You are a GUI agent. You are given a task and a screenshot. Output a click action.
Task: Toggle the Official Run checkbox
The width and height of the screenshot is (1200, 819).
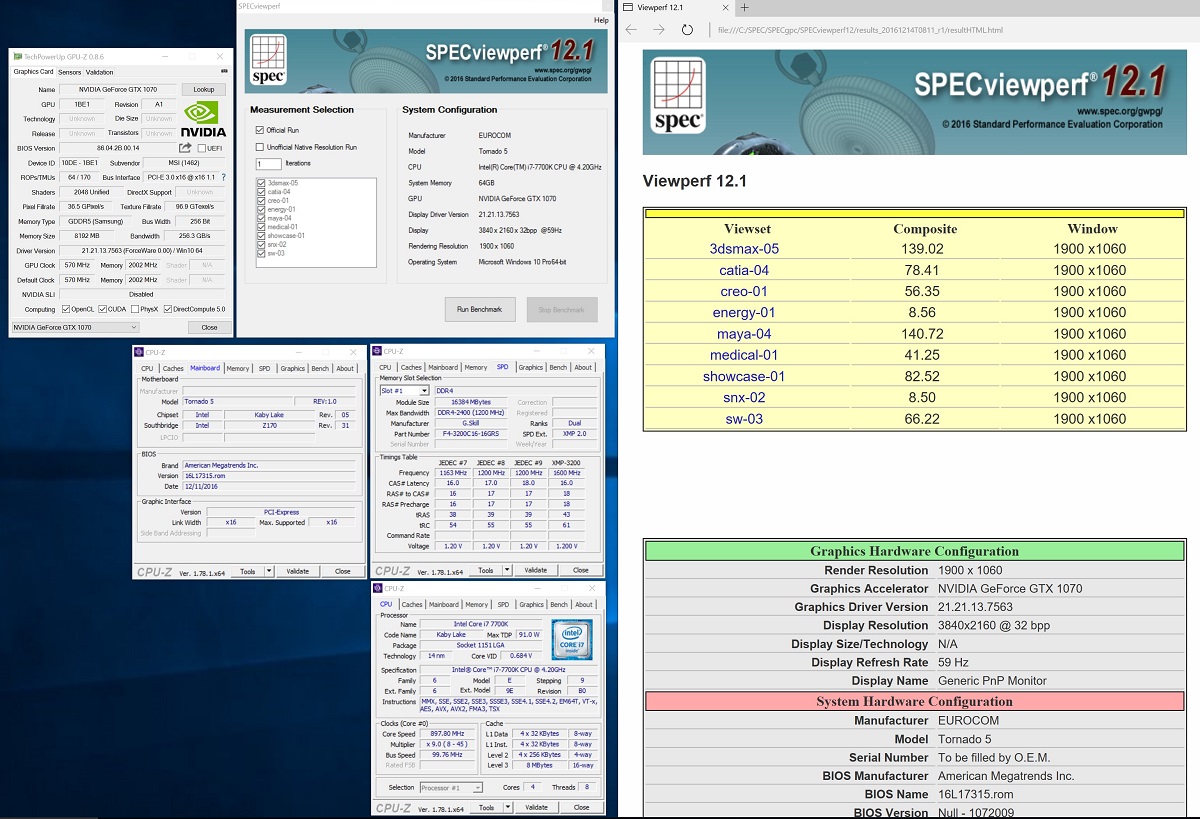click(x=260, y=130)
